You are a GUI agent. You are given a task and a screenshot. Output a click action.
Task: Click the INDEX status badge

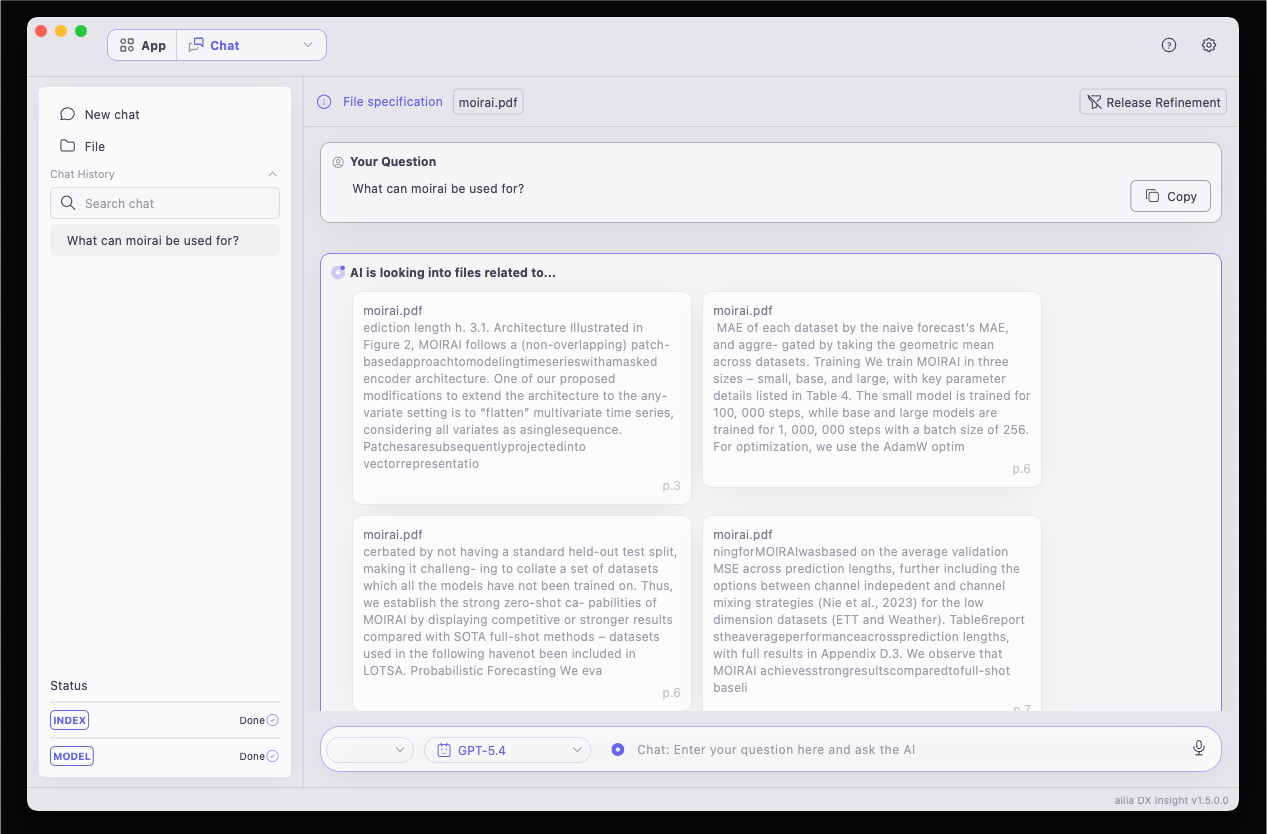coord(70,720)
